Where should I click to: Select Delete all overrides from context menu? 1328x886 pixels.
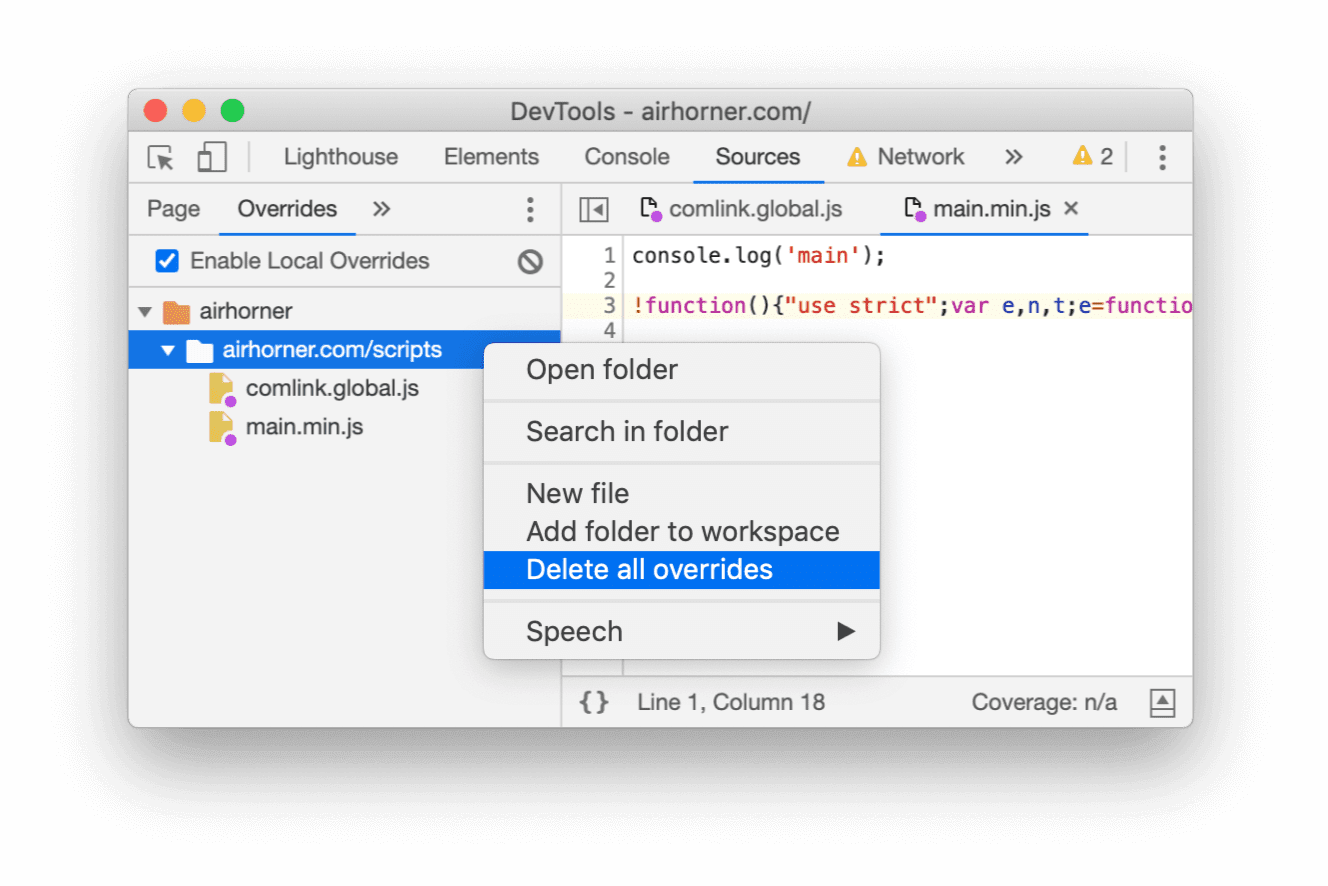pyautogui.click(x=650, y=569)
